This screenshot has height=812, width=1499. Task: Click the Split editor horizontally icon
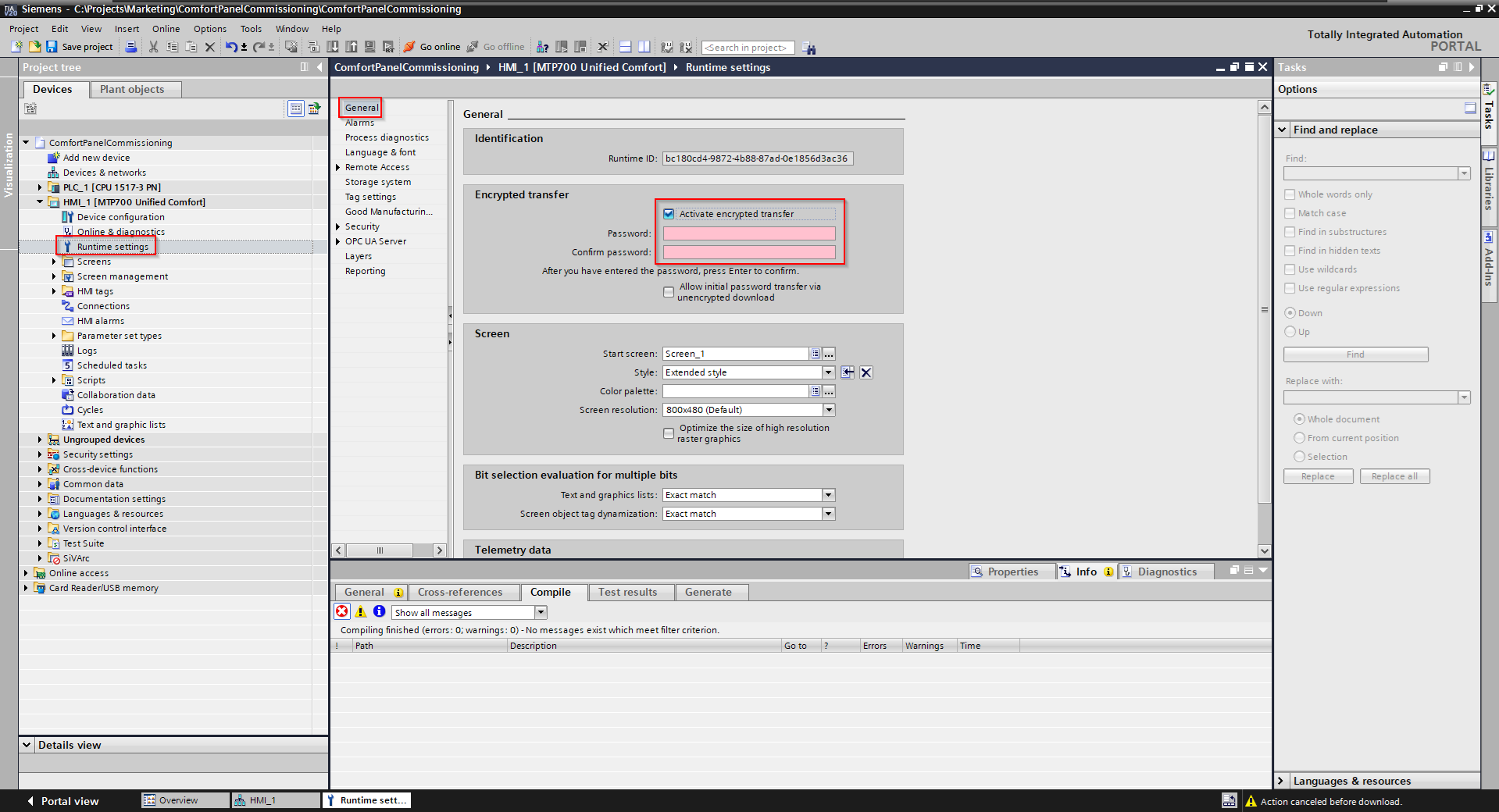[625, 47]
